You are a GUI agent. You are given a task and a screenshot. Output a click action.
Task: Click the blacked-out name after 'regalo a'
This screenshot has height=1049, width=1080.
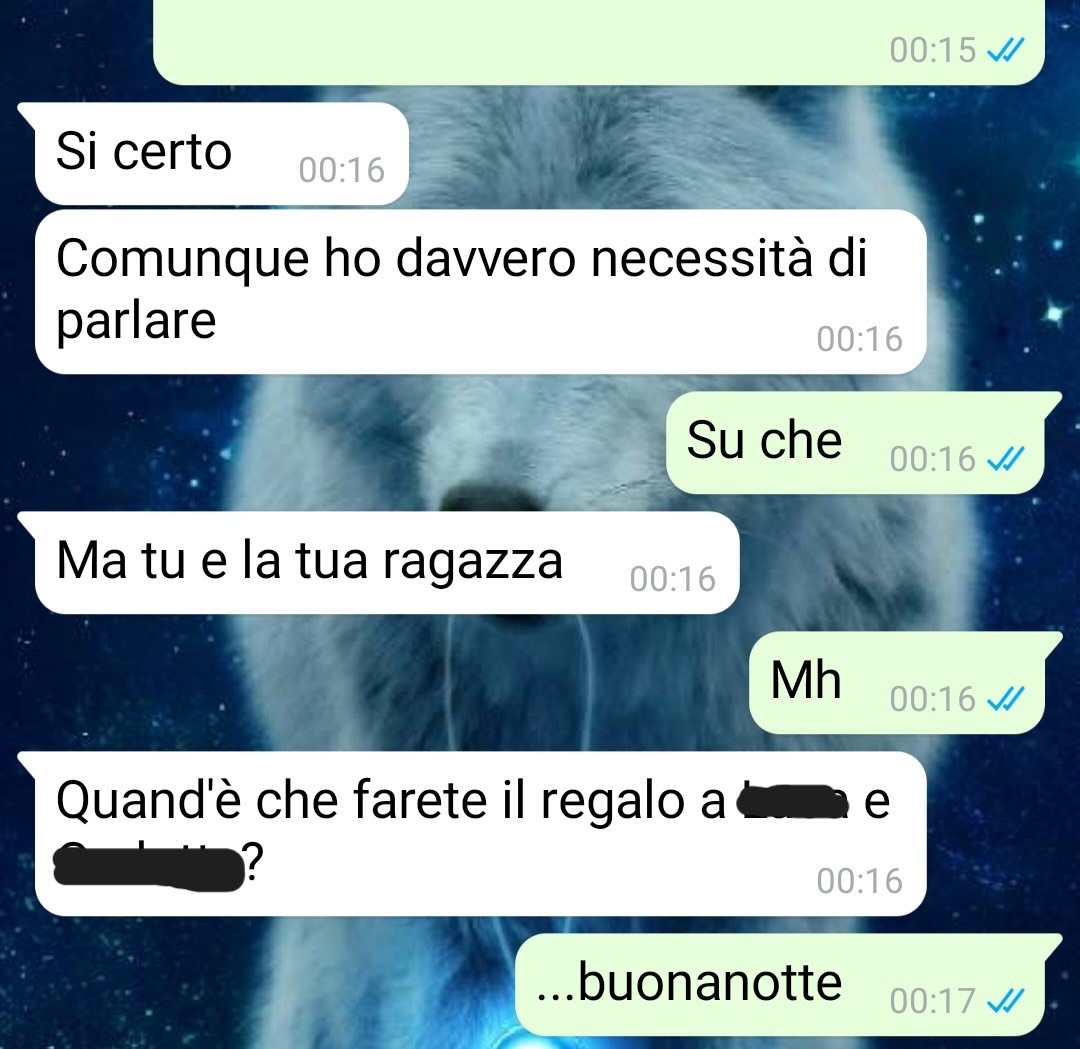click(792, 801)
